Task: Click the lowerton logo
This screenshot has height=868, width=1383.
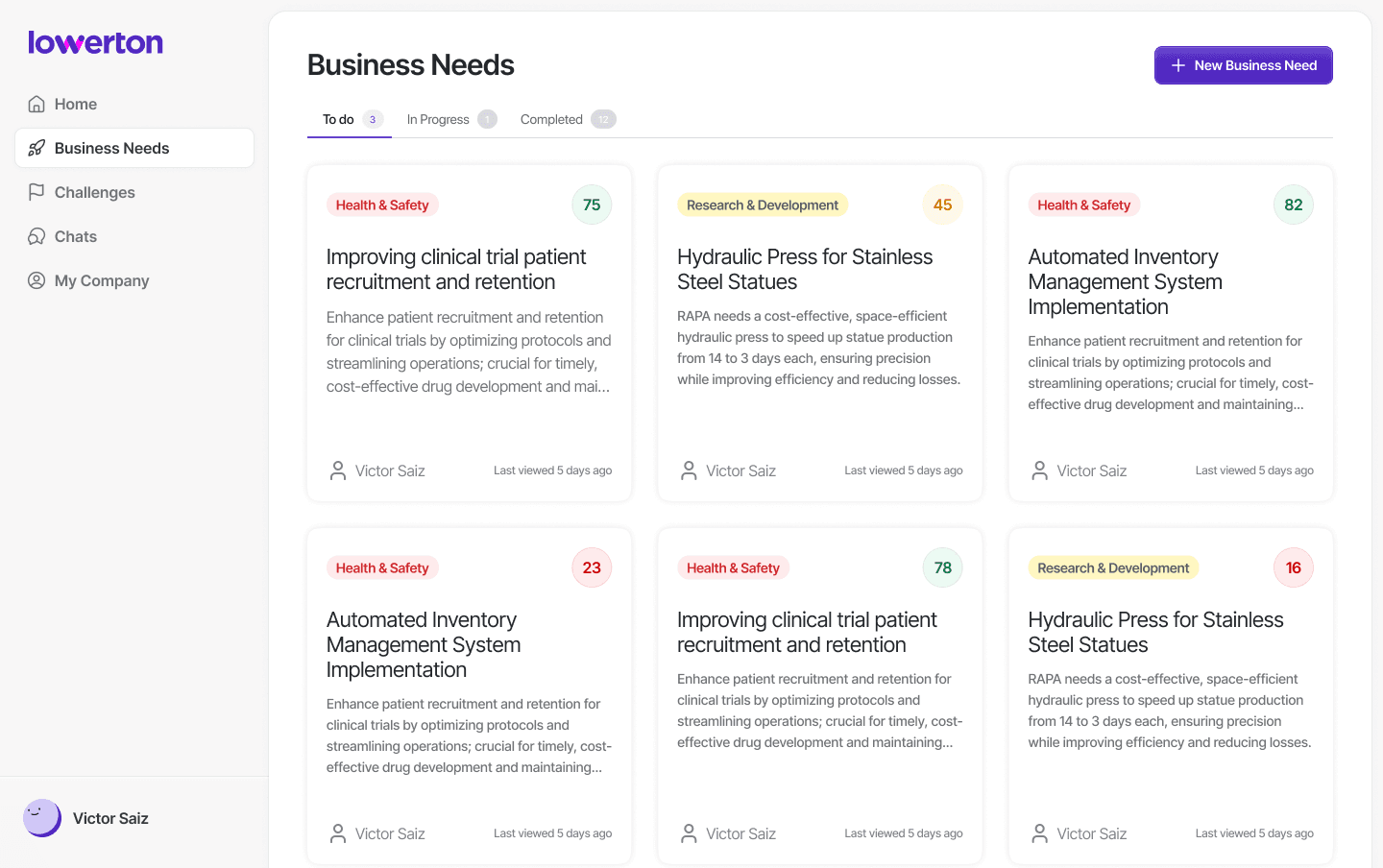Action: pyautogui.click(x=95, y=42)
